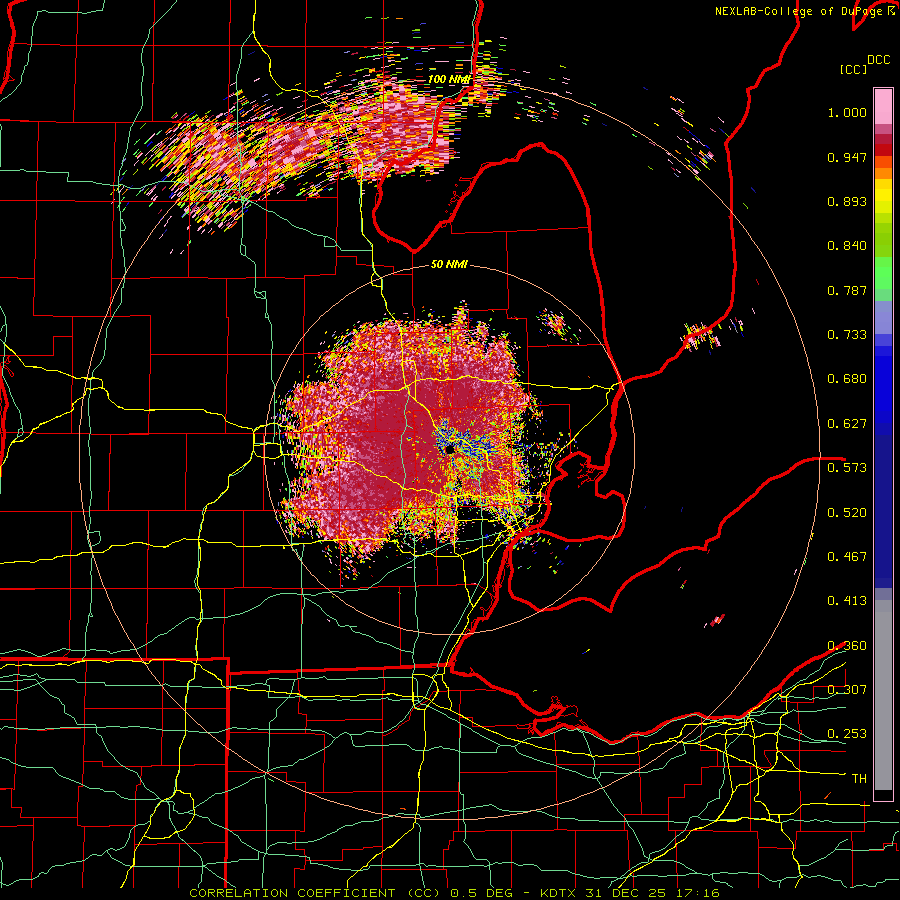Click the 0.787 scale label
The image size is (900, 900).
coord(847,290)
